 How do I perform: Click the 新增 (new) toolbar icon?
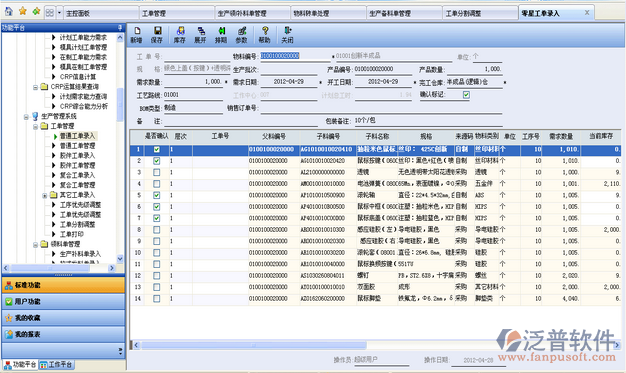(137, 35)
